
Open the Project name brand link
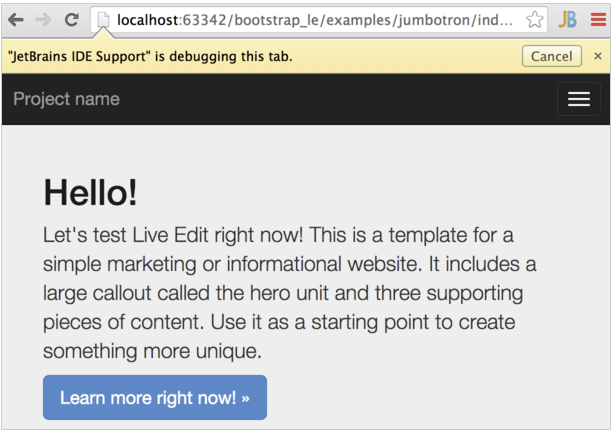66,99
